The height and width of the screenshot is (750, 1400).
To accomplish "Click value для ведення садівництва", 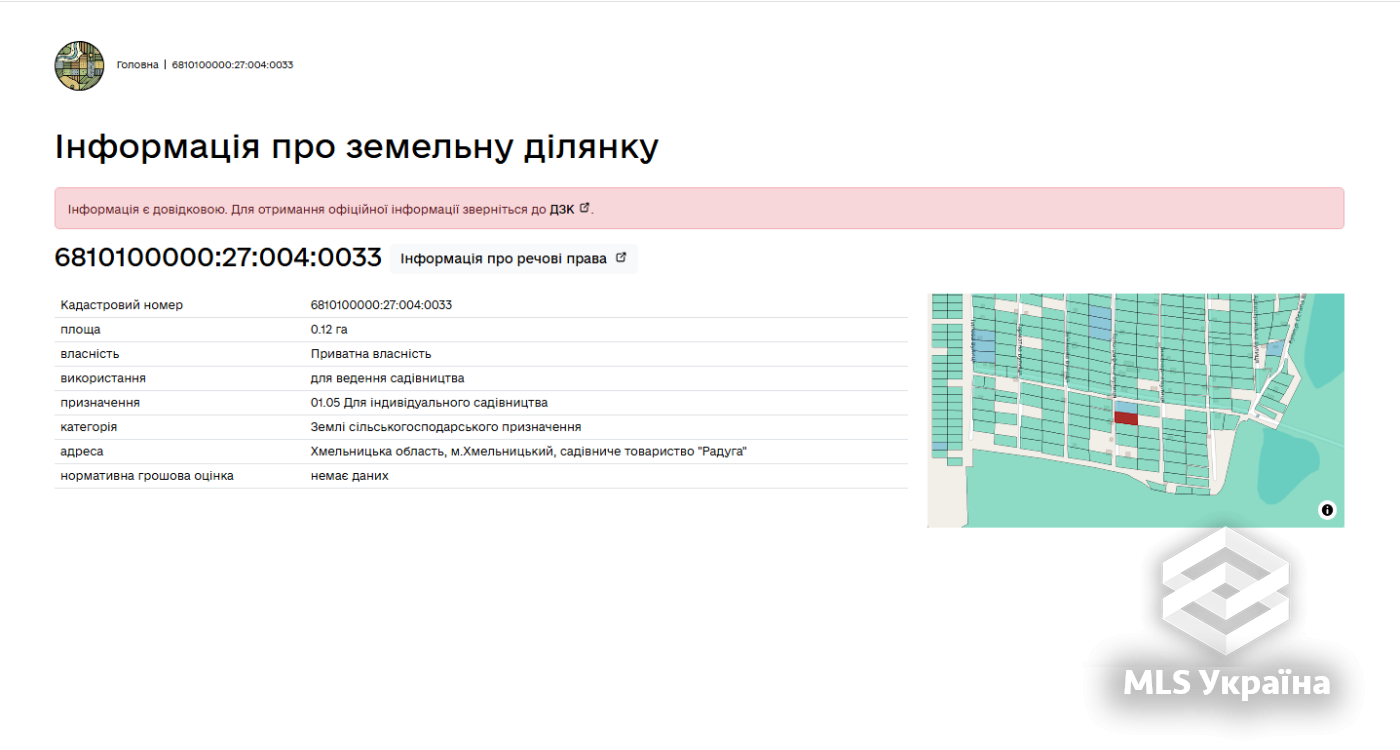I will pos(387,378).
